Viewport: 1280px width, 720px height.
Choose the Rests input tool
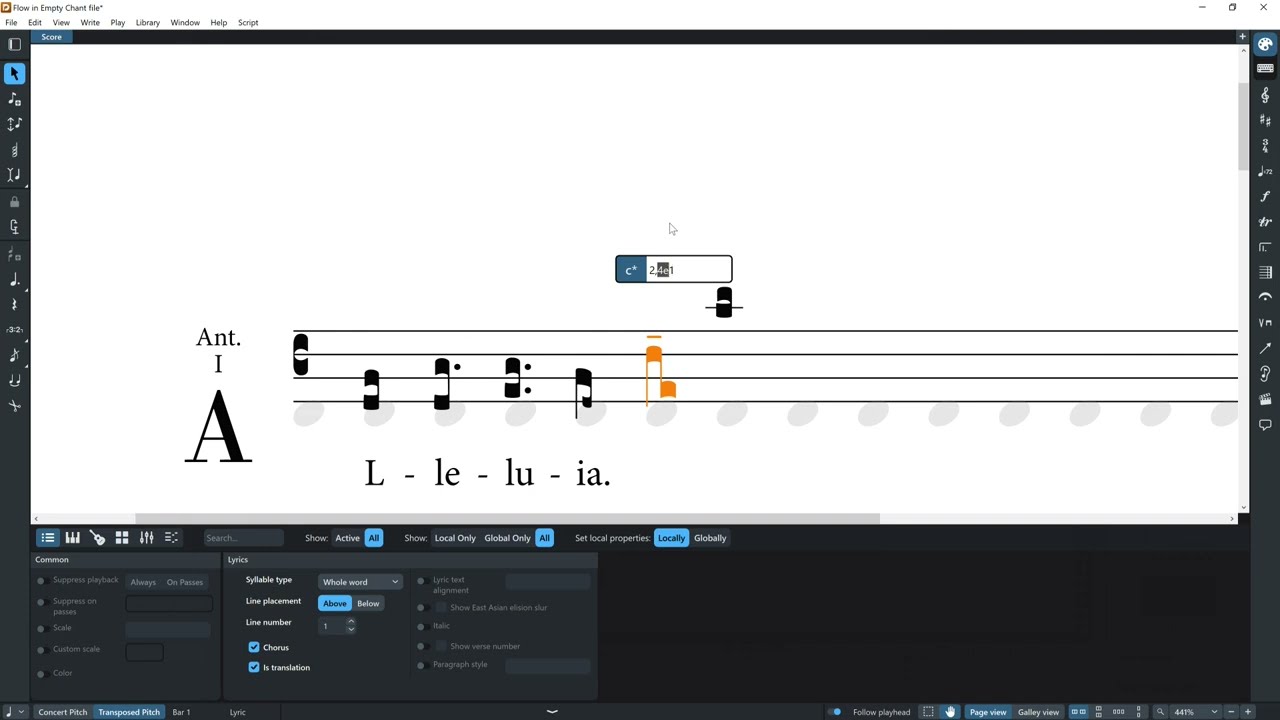(x=14, y=304)
